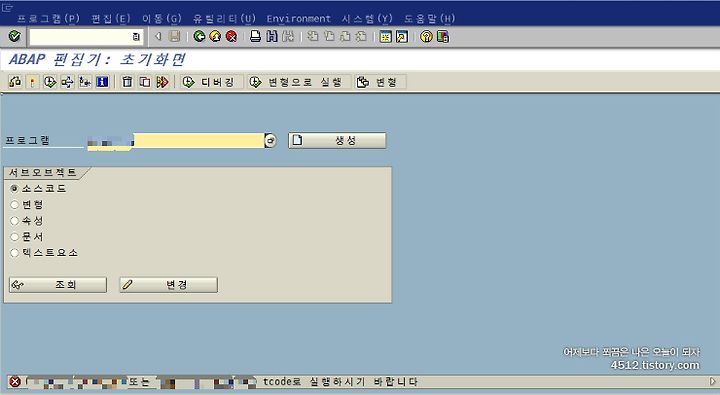
Task: Click the Check syntax icon
Action: click(15, 82)
